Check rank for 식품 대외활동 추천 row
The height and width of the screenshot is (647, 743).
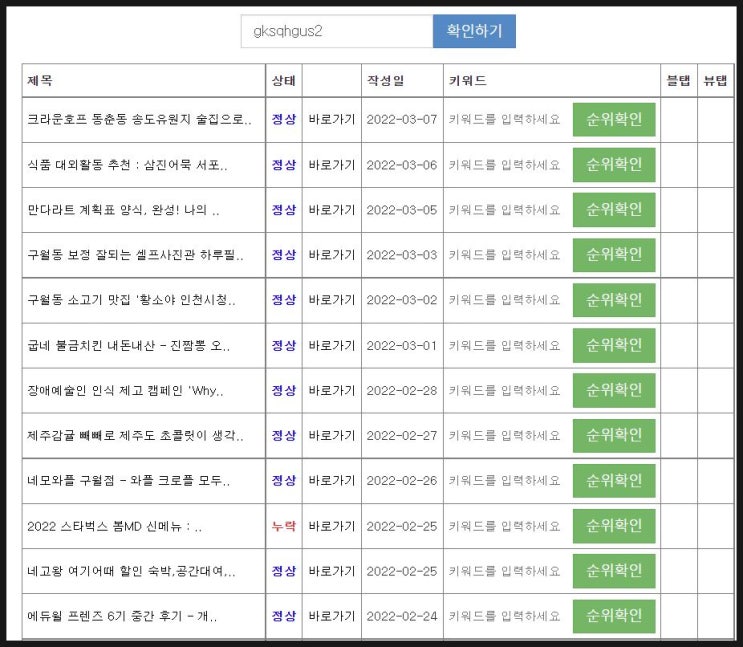pyautogui.click(x=614, y=165)
